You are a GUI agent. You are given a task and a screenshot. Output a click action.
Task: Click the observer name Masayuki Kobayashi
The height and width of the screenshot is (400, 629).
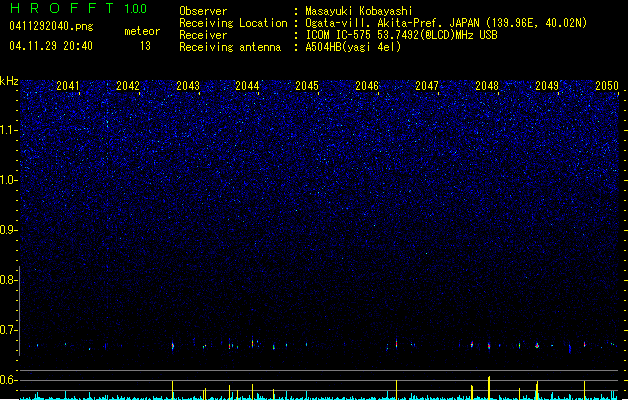click(359, 11)
